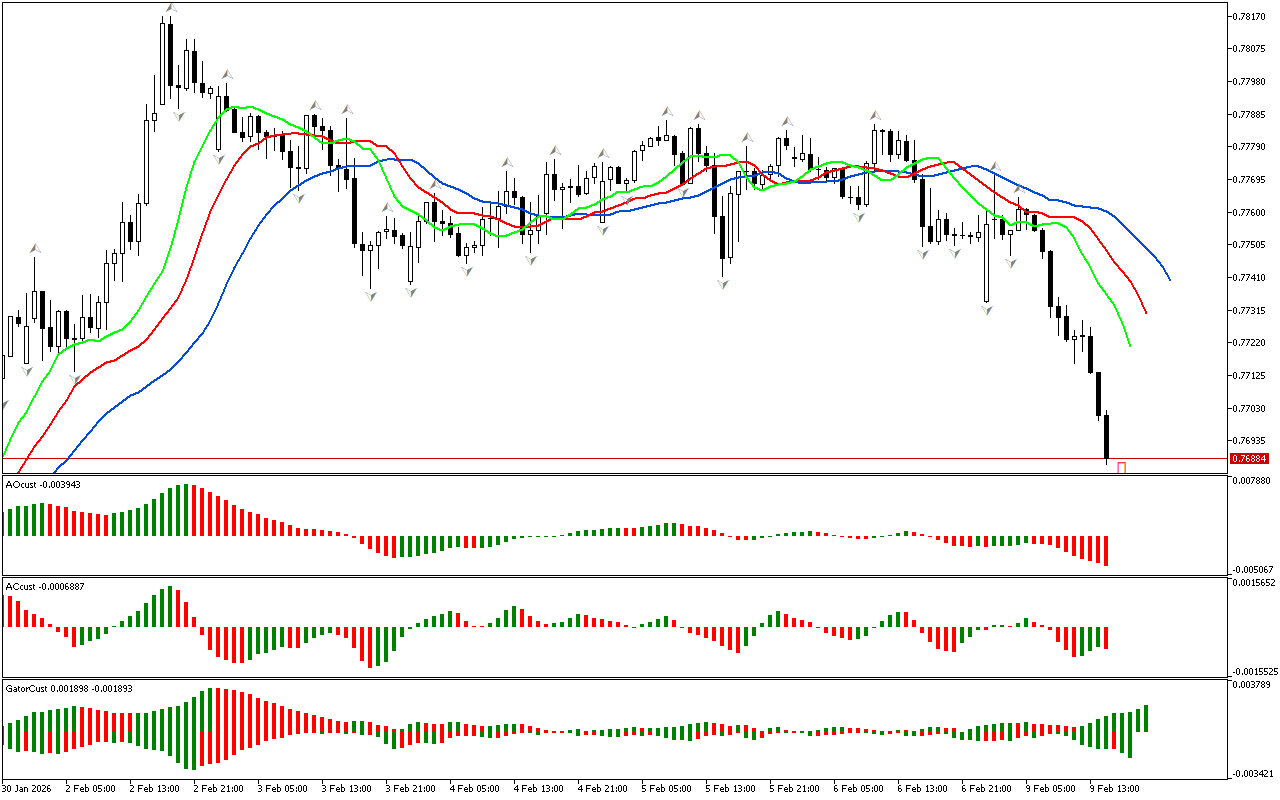The height and width of the screenshot is (800, 1280).
Task: Click the GatorCust indicator label
Action: (x=68, y=688)
